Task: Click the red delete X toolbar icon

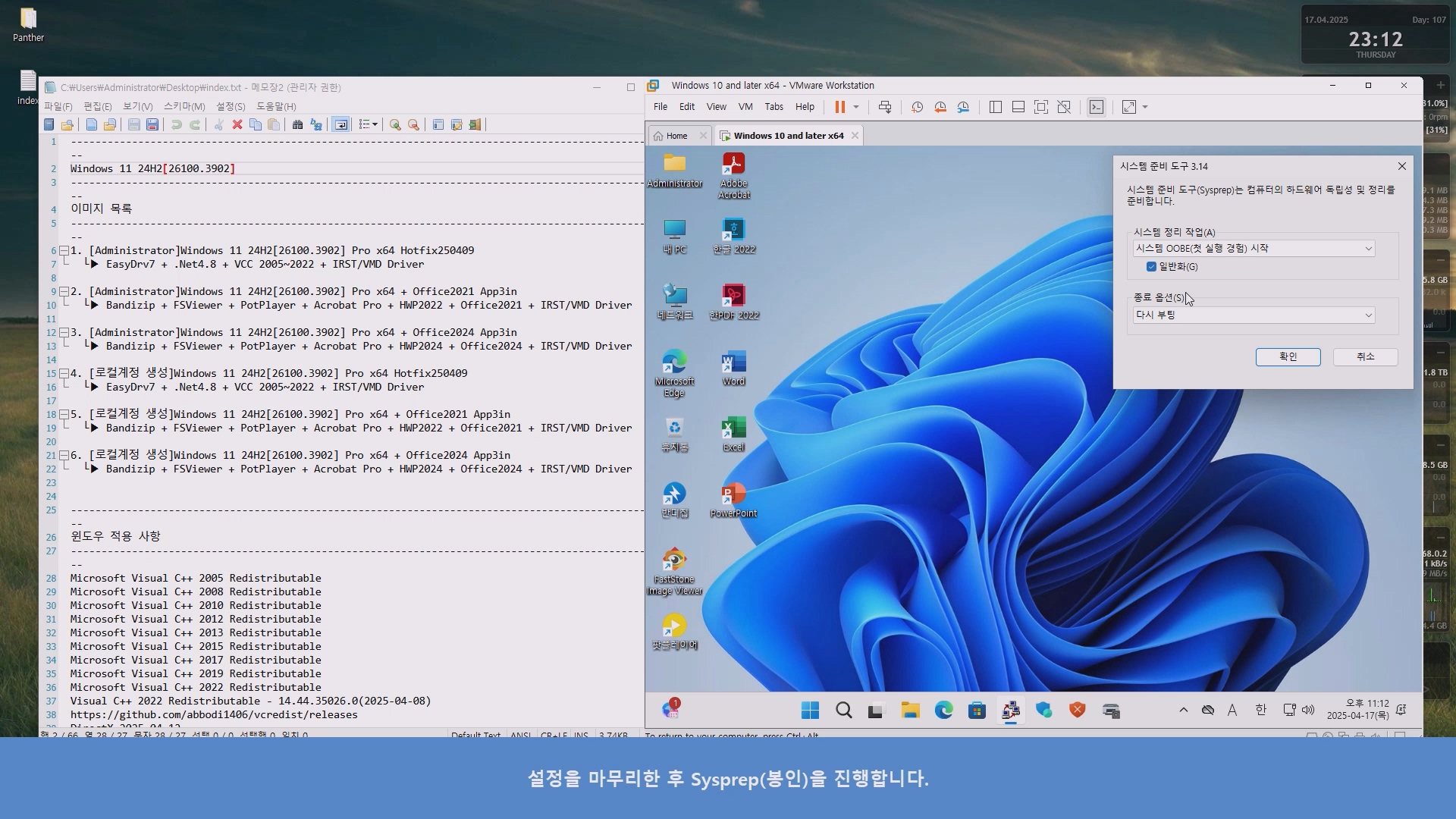Action: 237,124
